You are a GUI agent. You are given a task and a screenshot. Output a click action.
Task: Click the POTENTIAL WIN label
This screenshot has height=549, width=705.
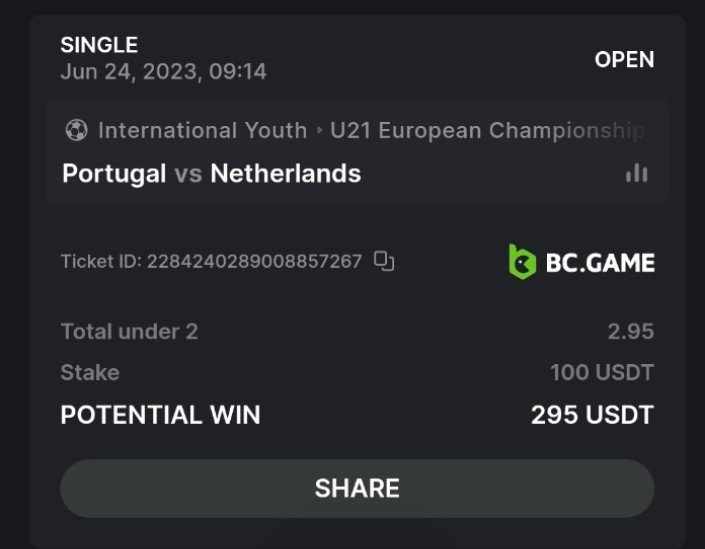click(x=160, y=415)
